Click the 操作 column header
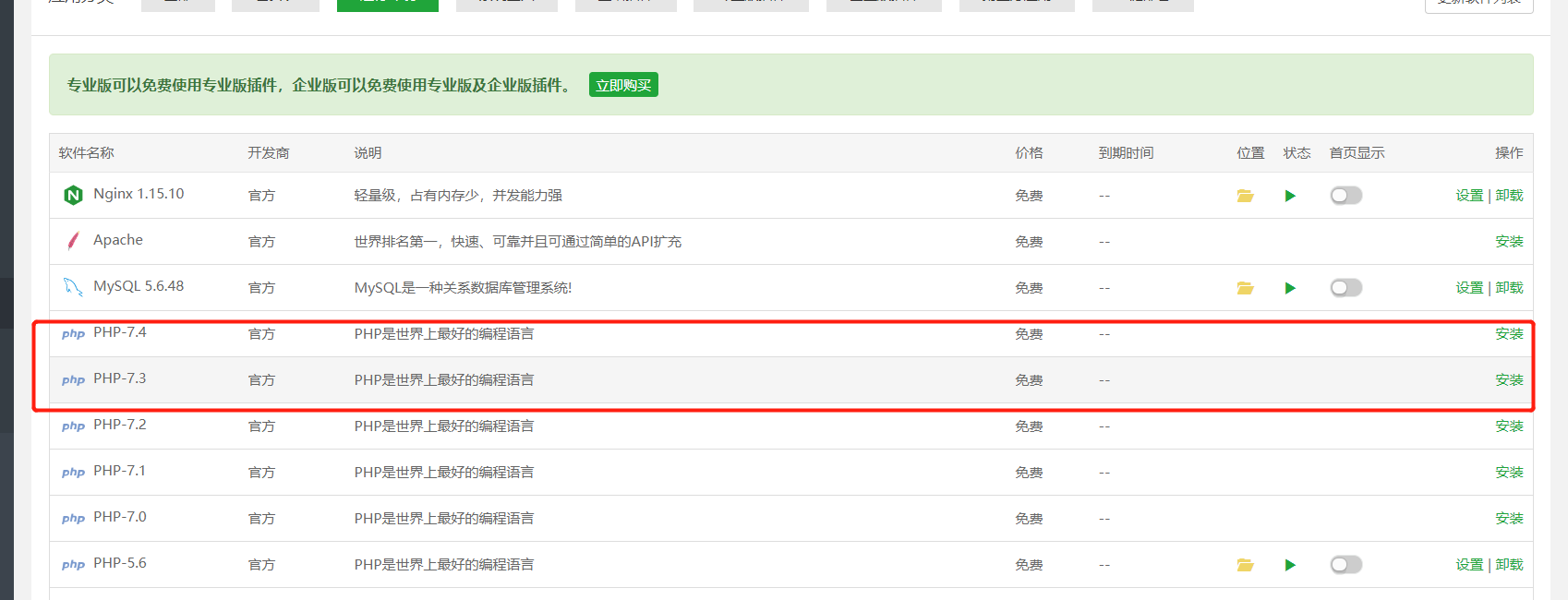The height and width of the screenshot is (600, 1568). tap(1509, 153)
